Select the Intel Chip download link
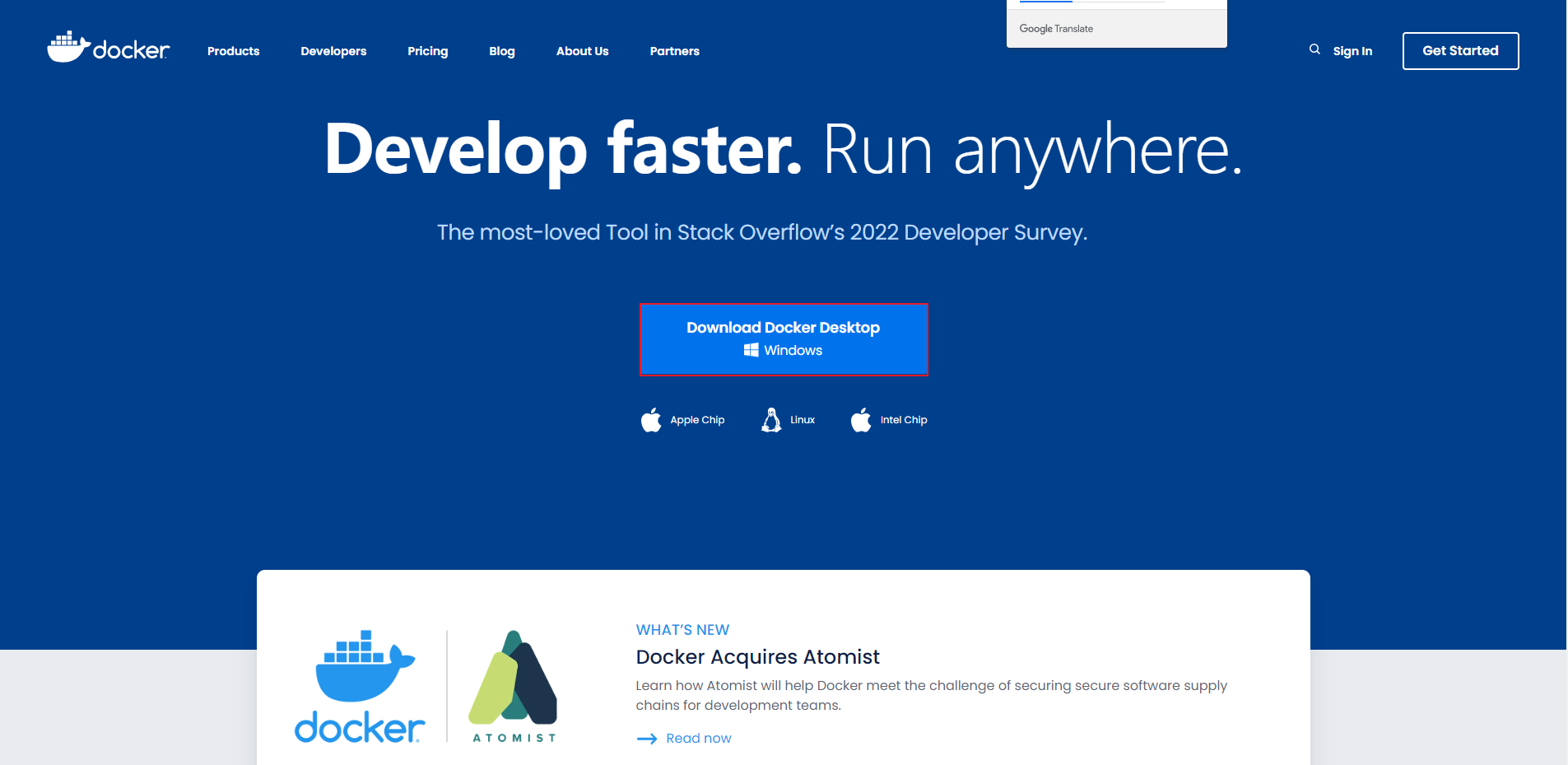This screenshot has width=1568, height=765. [889, 420]
